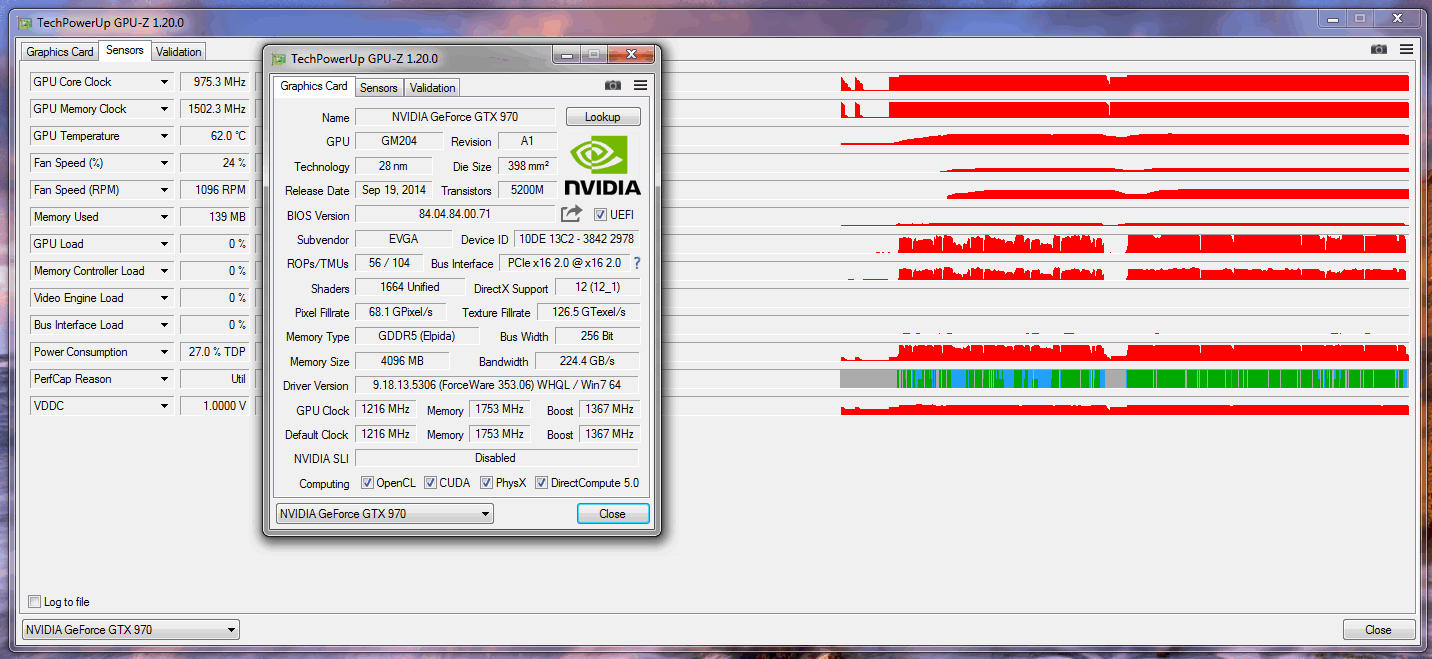1432x659 pixels.
Task: Click the Bus Interface question mark help
Action: pos(636,263)
